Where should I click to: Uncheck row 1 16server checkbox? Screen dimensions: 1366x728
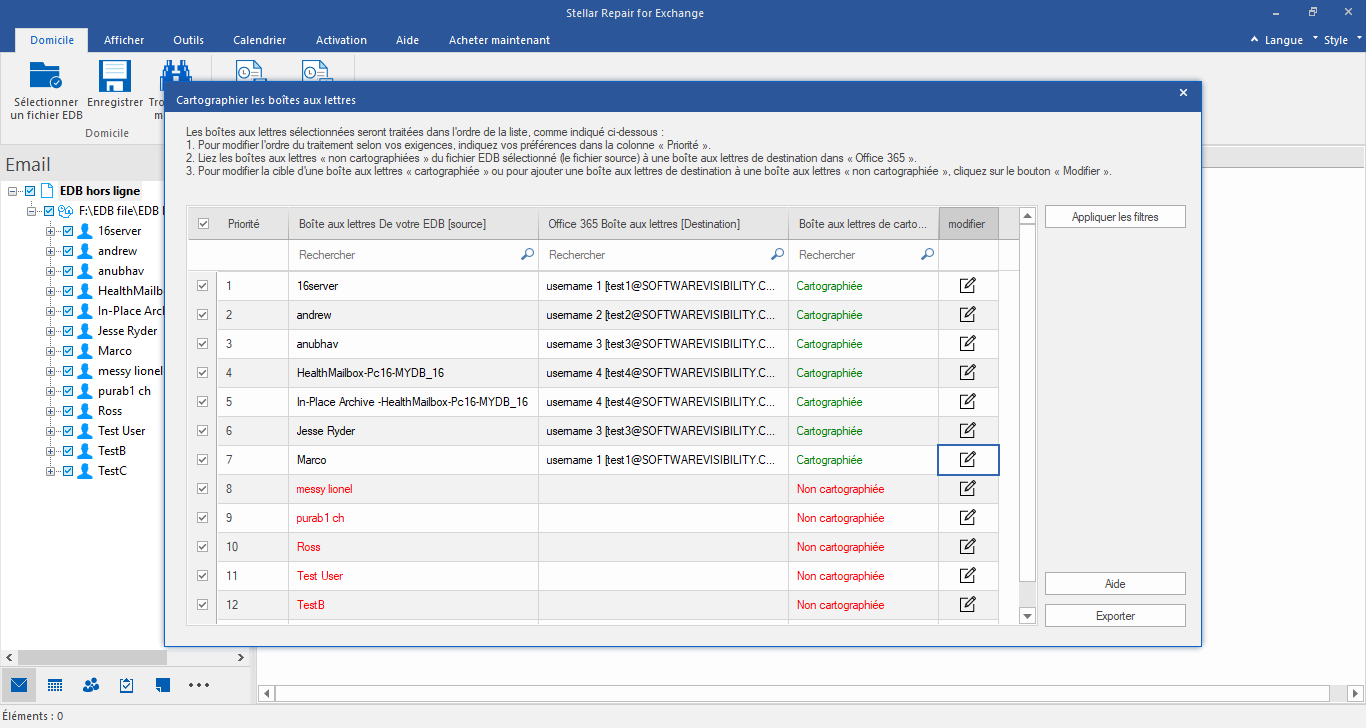[x=203, y=286]
